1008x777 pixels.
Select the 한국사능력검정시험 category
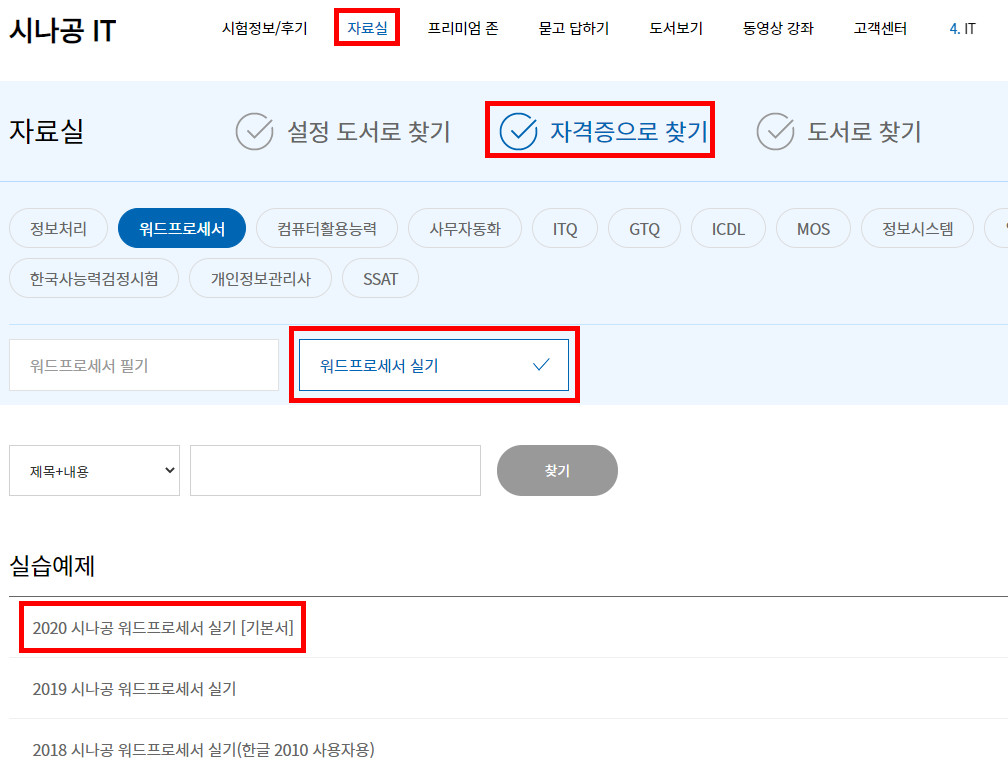[94, 278]
